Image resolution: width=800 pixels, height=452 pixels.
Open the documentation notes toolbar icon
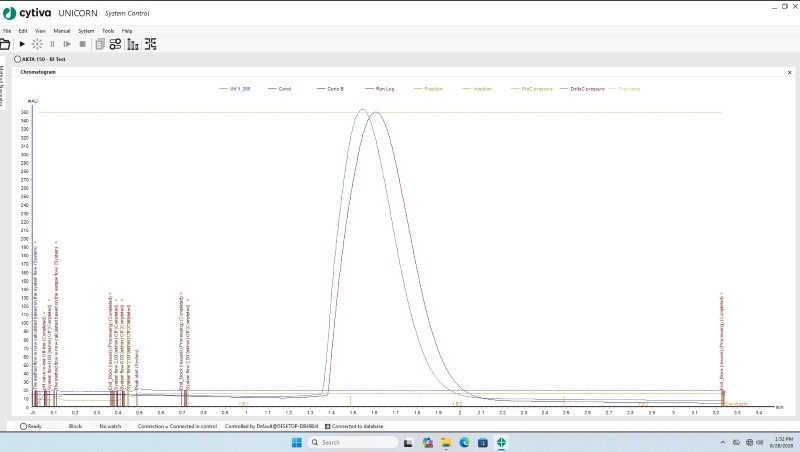coord(100,44)
